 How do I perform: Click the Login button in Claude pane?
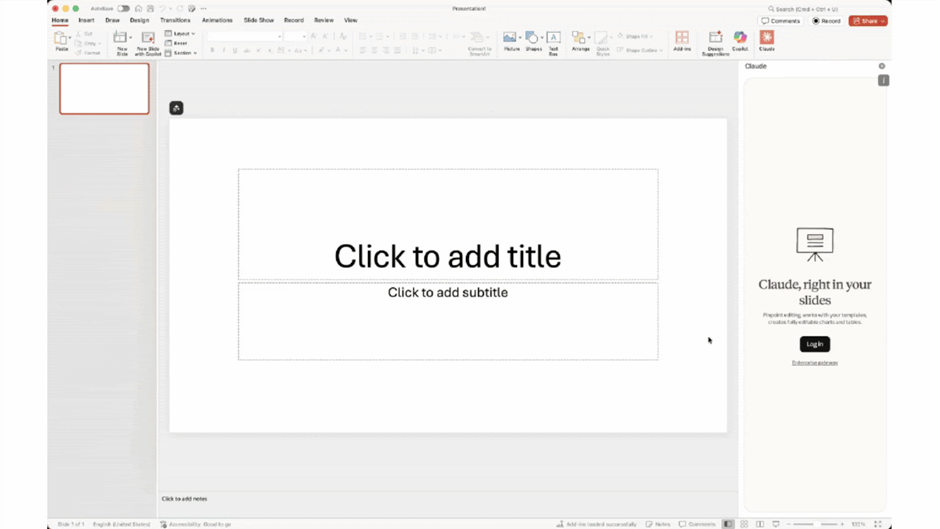pos(814,344)
